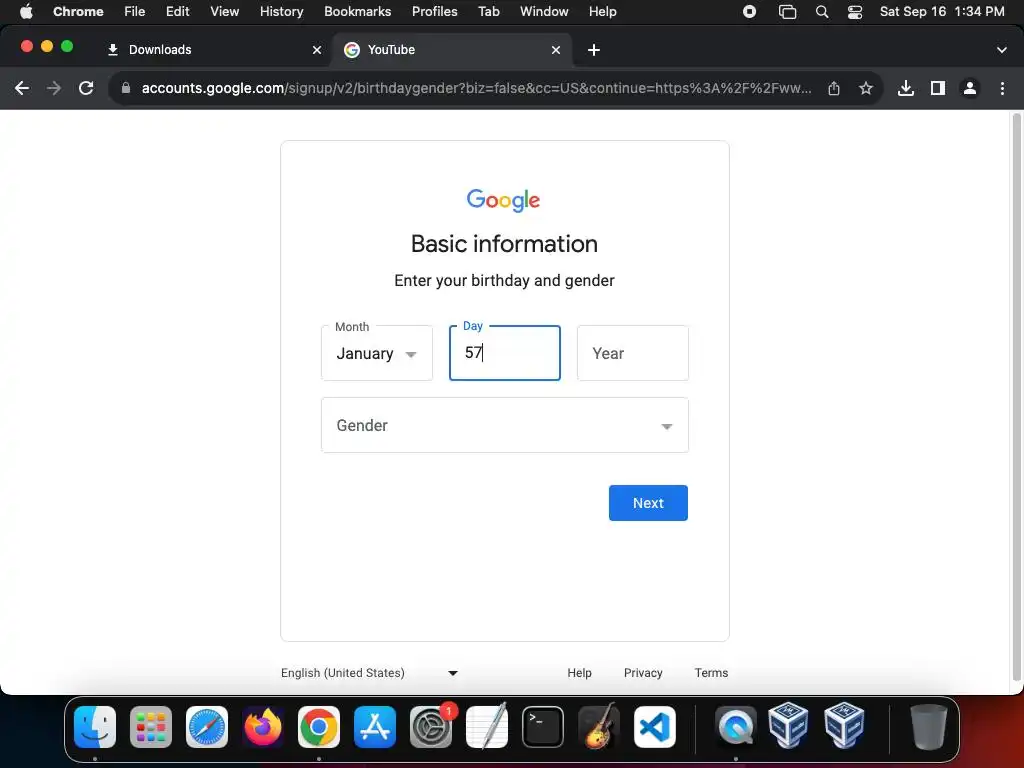Open the language selector English (United States)
This screenshot has width=1024, height=768.
point(370,673)
